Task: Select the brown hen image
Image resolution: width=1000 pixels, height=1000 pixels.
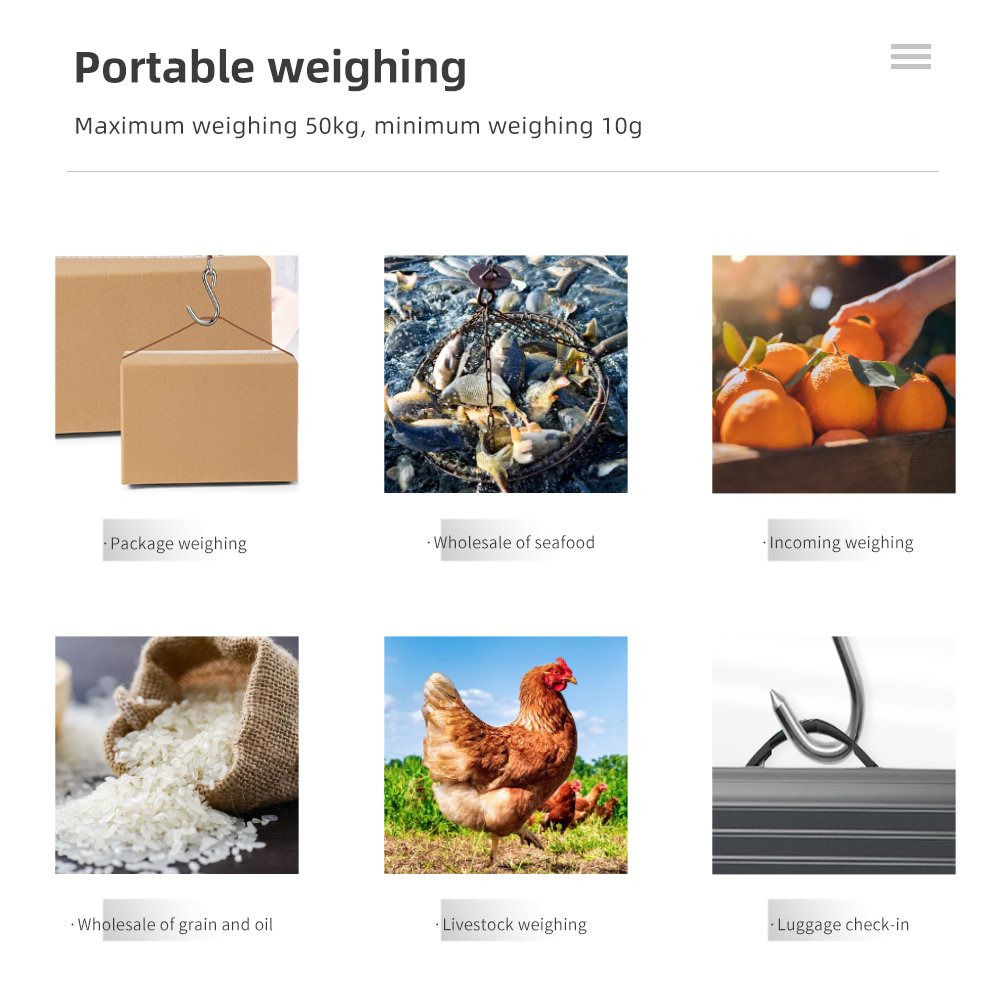Action: 506,754
